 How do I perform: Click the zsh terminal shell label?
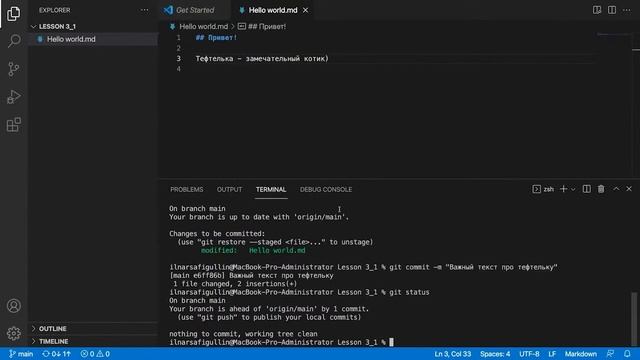tap(543, 189)
